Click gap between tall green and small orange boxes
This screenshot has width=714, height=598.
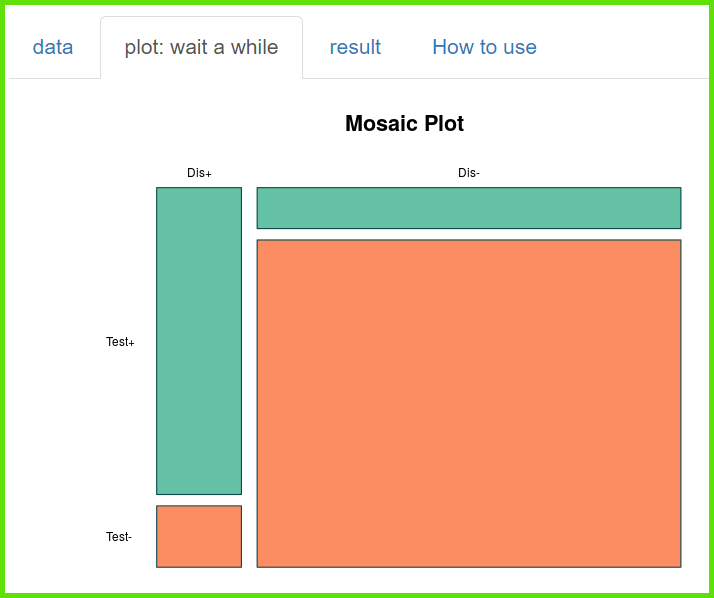[199, 500]
